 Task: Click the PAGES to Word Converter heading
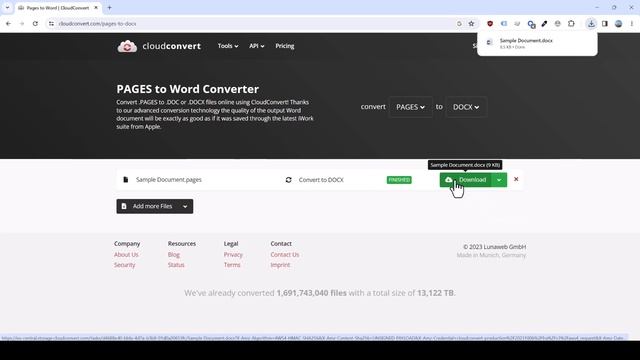coord(188,89)
